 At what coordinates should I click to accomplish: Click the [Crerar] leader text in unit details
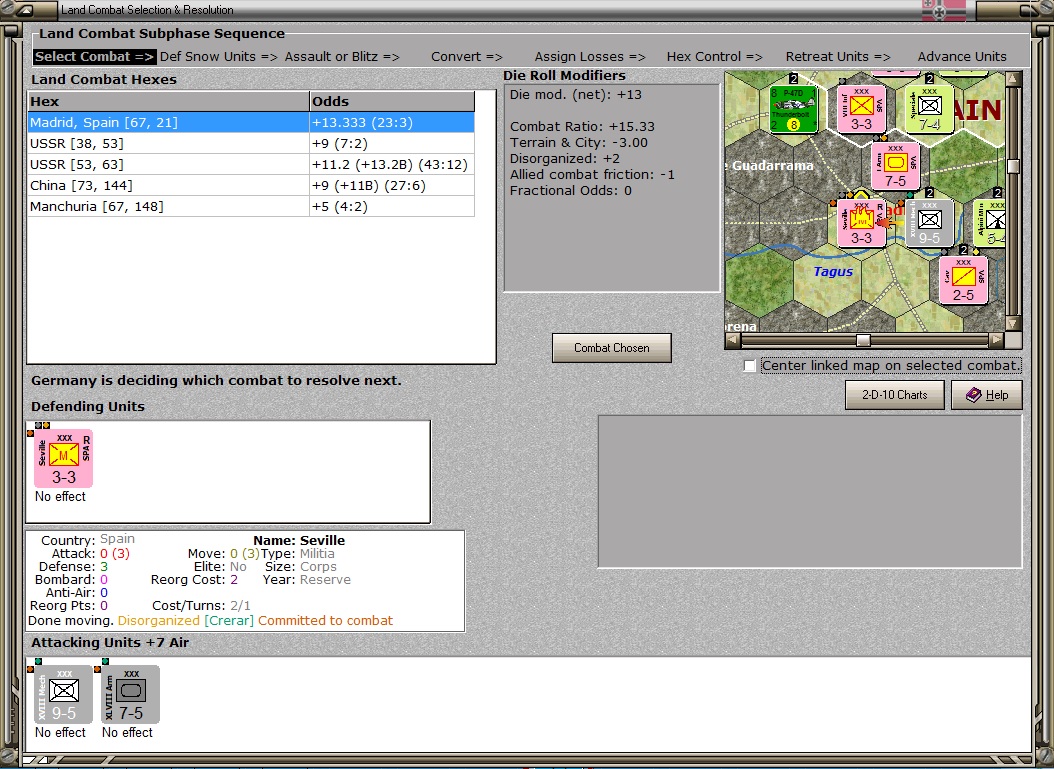(229, 620)
